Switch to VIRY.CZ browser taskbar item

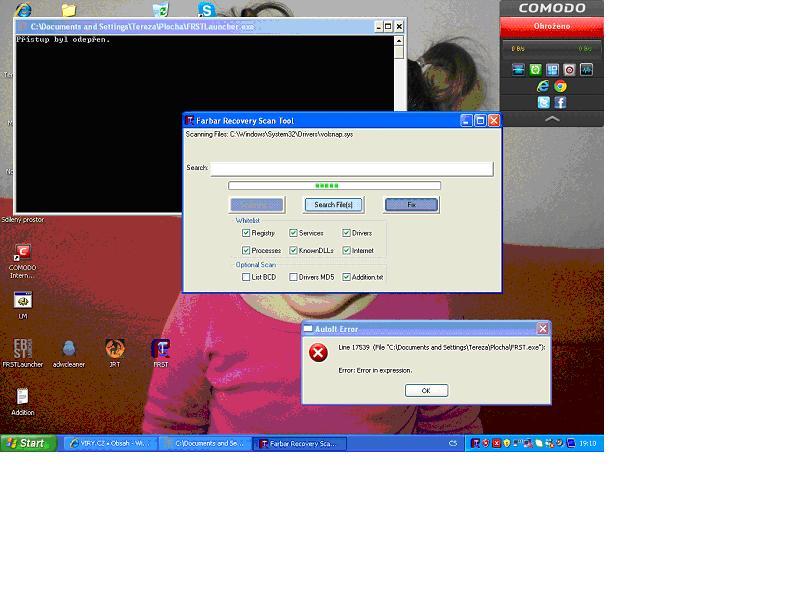tap(112, 443)
